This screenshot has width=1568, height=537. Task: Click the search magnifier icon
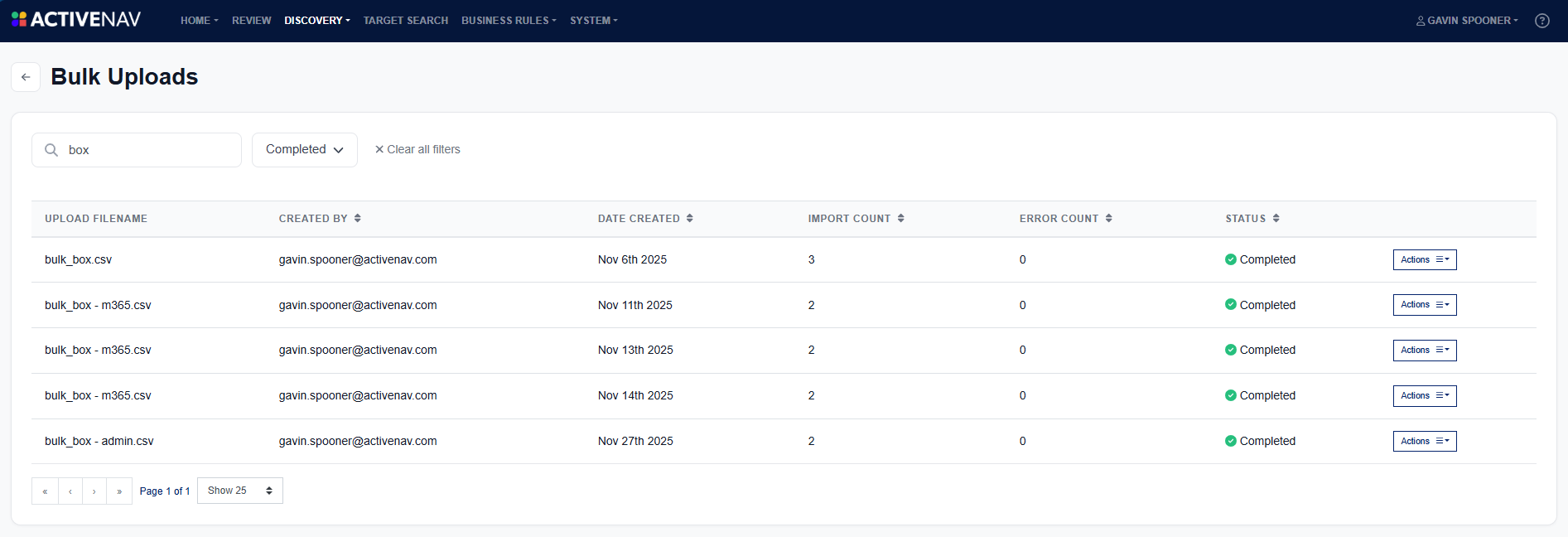coord(51,150)
